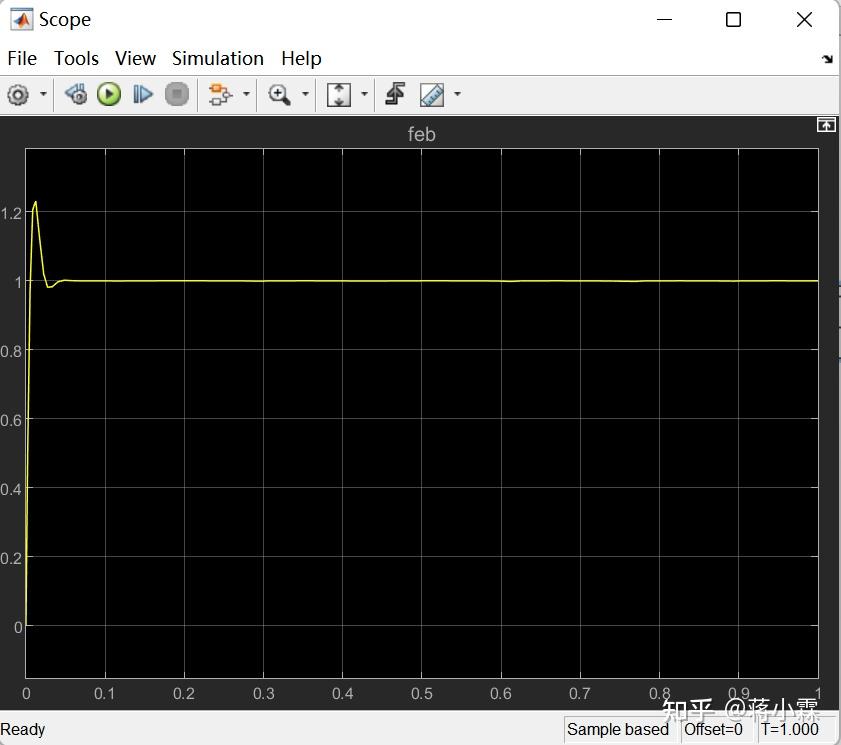841x745 pixels.
Task: Click the grayed-out Stop simulation icon
Action: pyautogui.click(x=174, y=94)
